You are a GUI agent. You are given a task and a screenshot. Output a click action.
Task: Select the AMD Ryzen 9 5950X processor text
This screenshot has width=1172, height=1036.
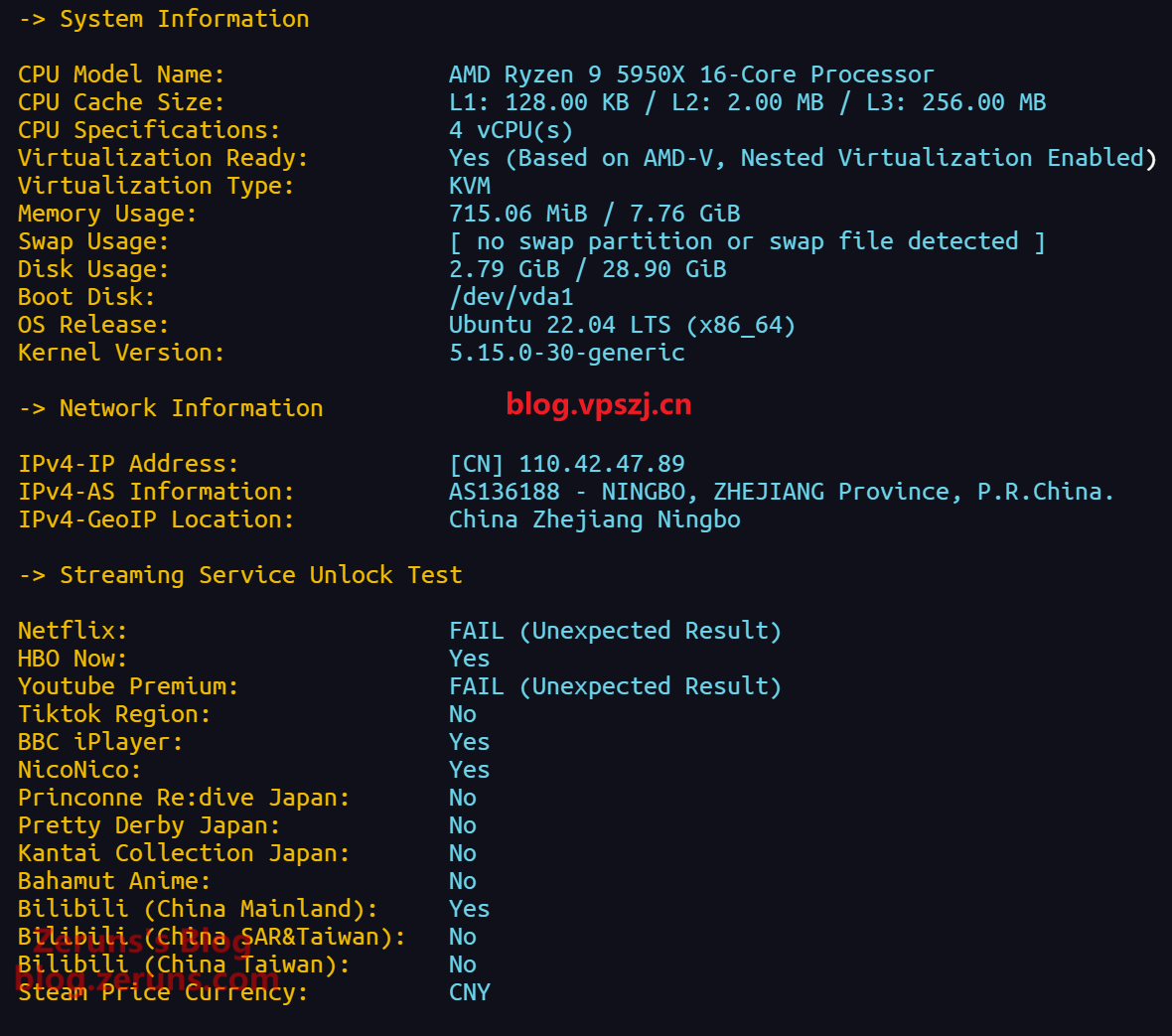[690, 74]
